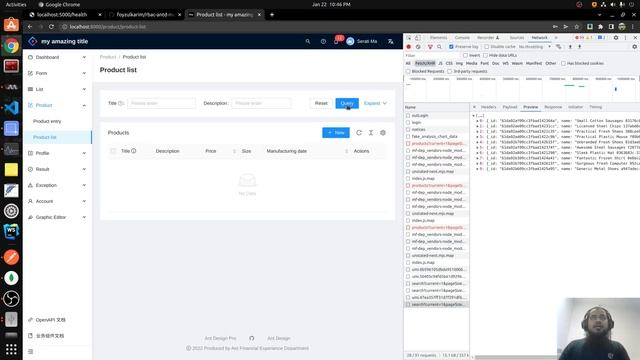Click the DevTools record network log button

(x=409, y=47)
